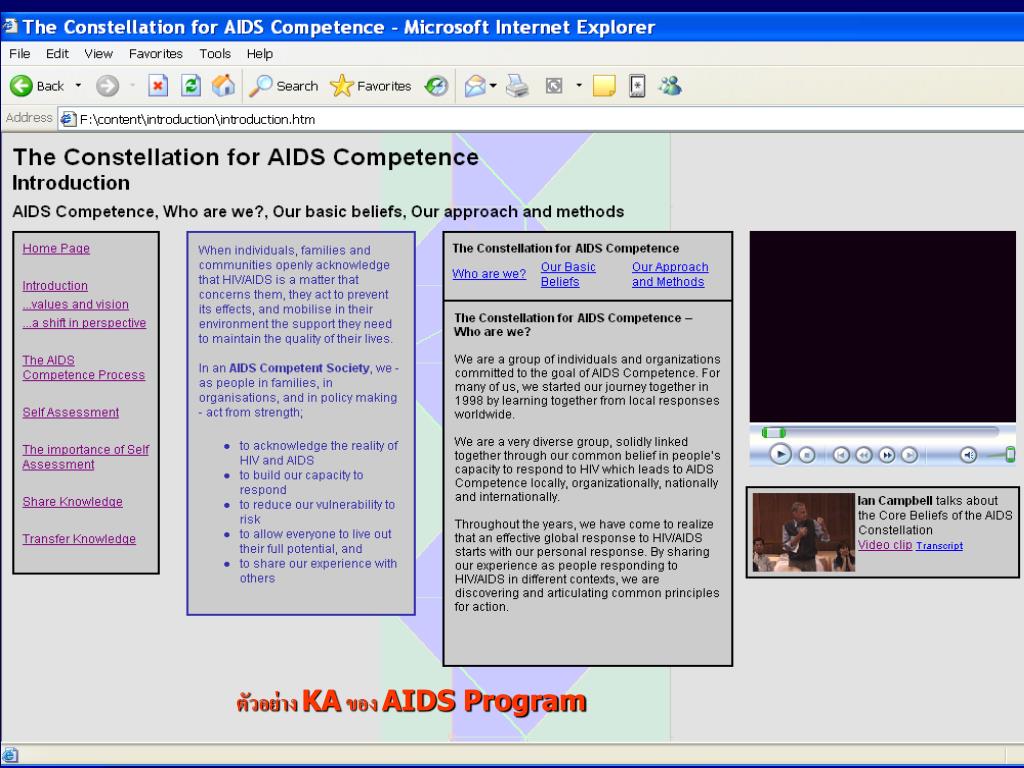Click the black video display area
This screenshot has width=1024, height=768.
(x=882, y=327)
